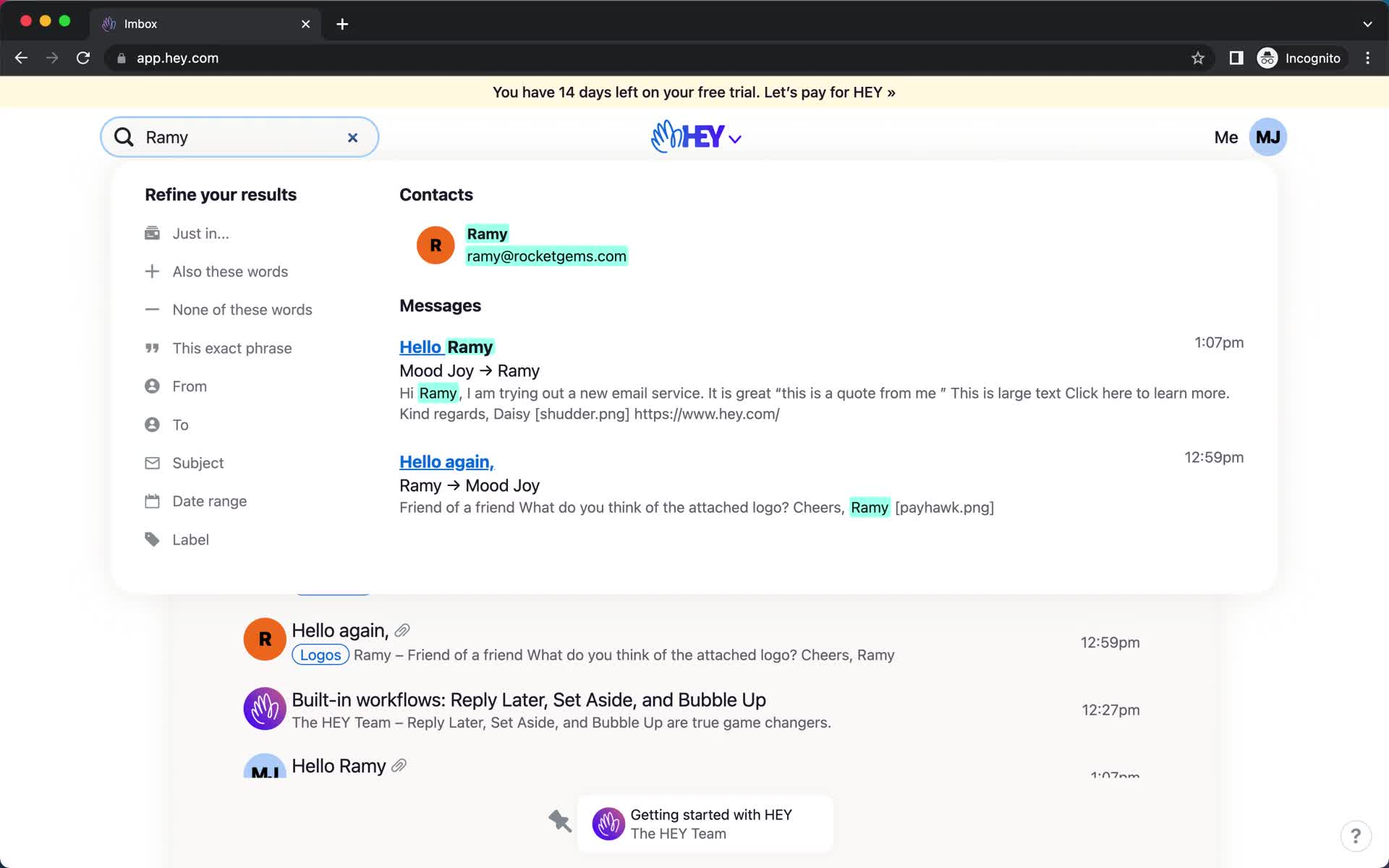Open the MJ account avatar

point(1267,137)
